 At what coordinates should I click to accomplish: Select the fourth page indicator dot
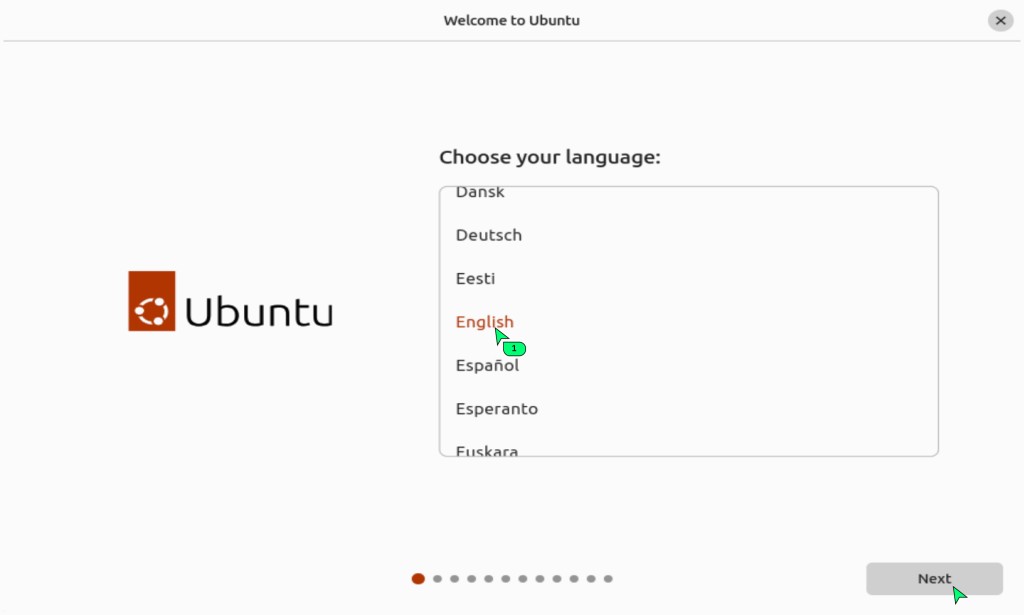point(471,578)
